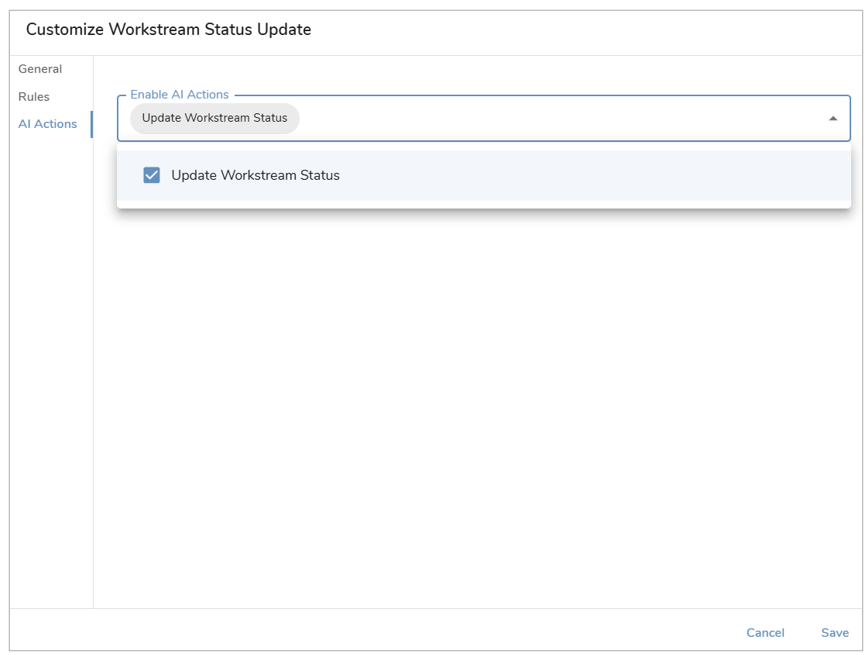Click the empty footer area left of Cancel
This screenshot has width=866, height=655.
[376, 630]
